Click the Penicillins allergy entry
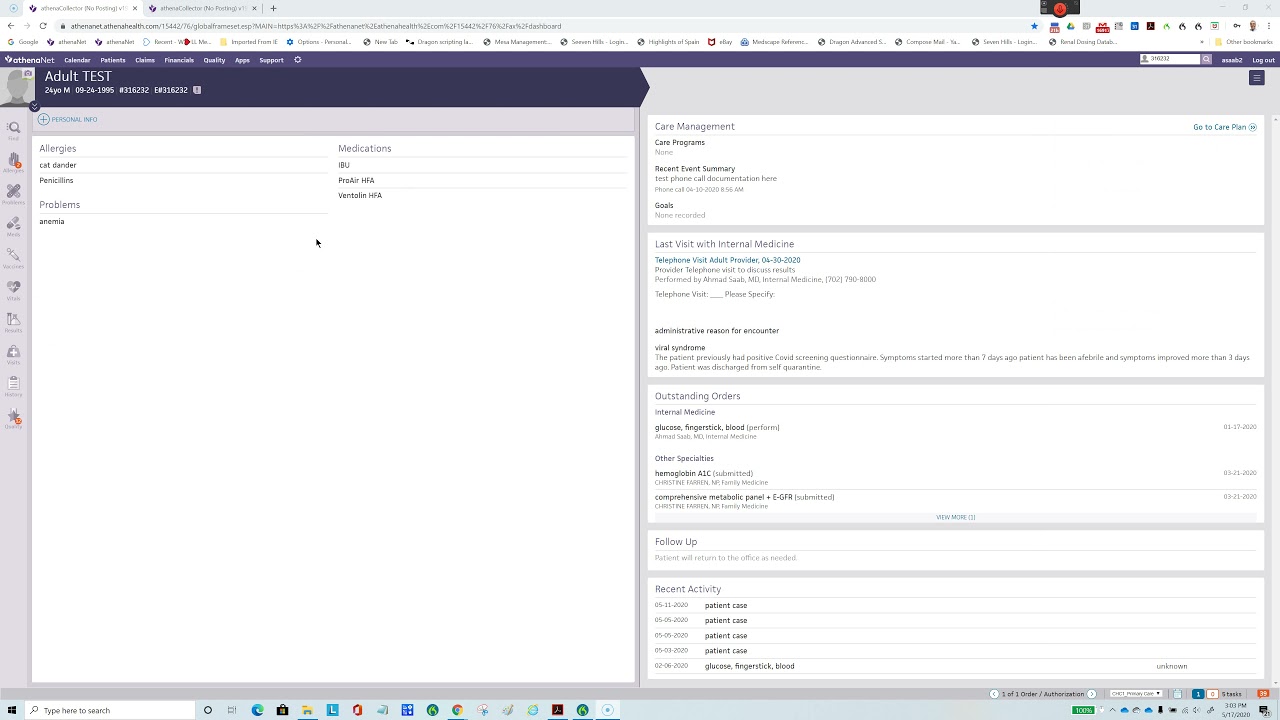Image resolution: width=1280 pixels, height=720 pixels. [x=56, y=180]
